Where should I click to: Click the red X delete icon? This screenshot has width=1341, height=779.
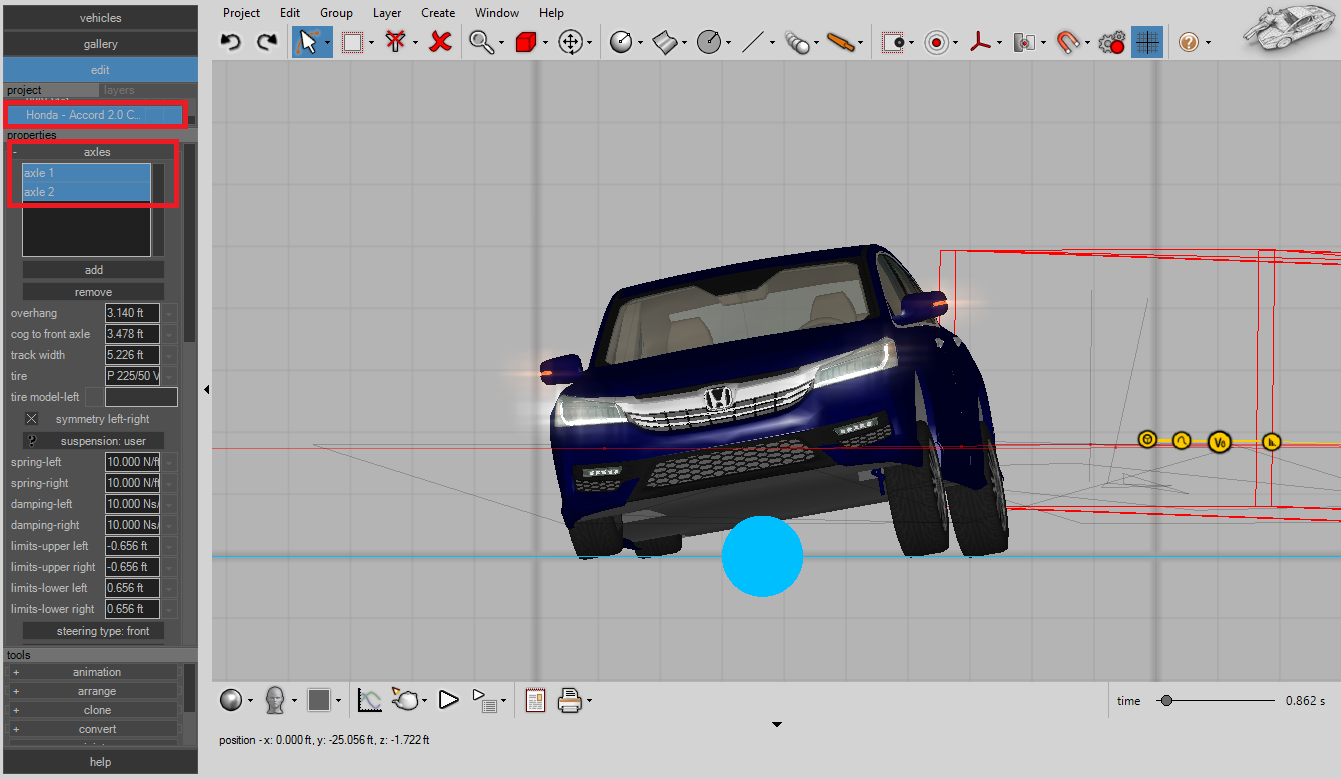click(440, 42)
